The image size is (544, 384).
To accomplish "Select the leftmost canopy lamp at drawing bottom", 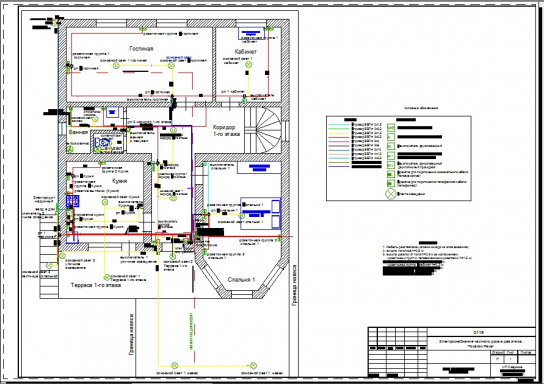I will click(175, 365).
